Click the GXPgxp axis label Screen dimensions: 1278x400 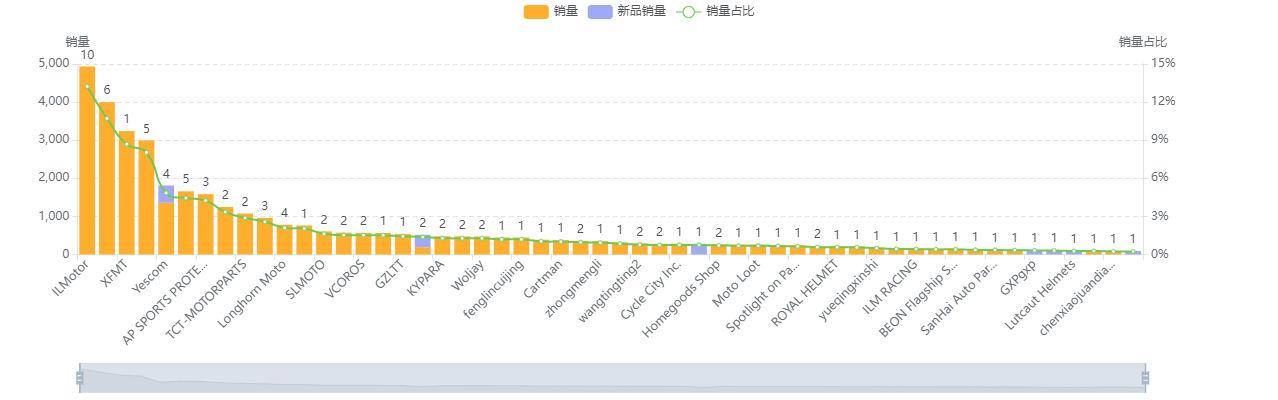pos(1019,279)
